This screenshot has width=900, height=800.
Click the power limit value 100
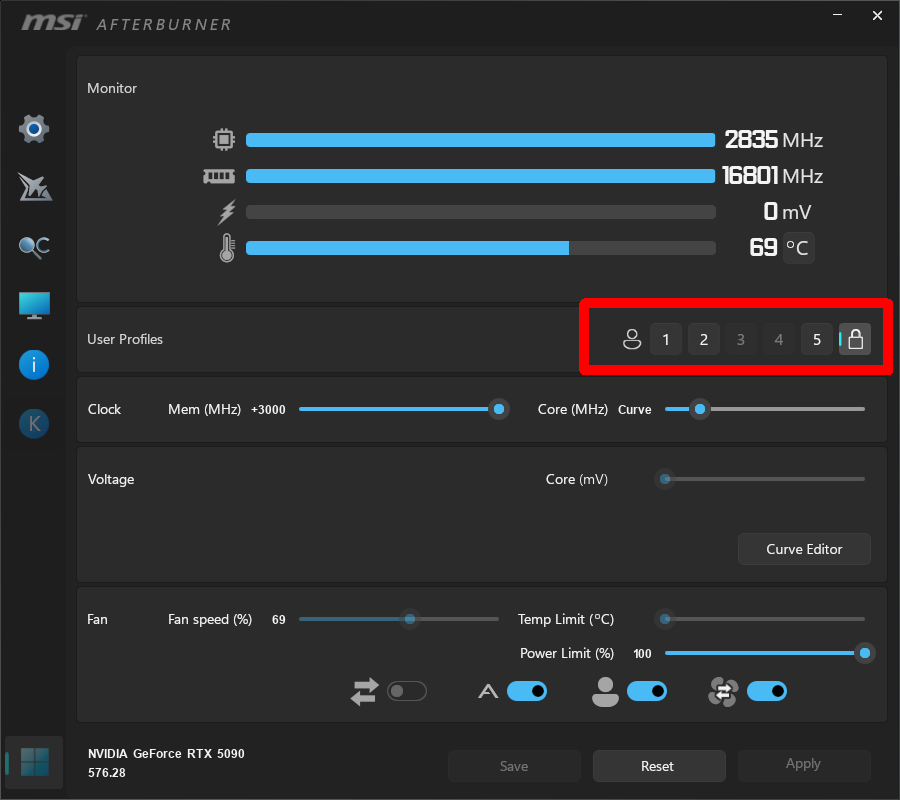click(642, 654)
